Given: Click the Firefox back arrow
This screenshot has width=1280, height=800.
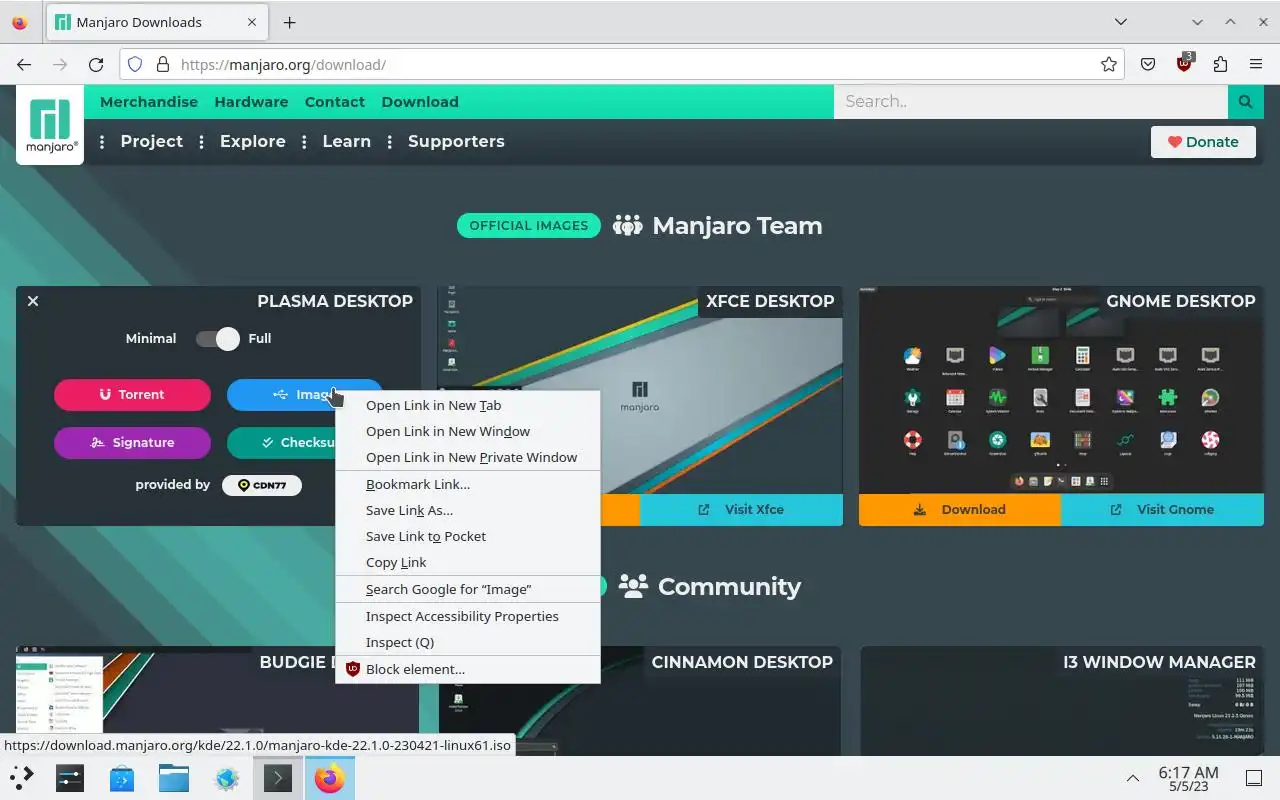Looking at the screenshot, I should (24, 64).
